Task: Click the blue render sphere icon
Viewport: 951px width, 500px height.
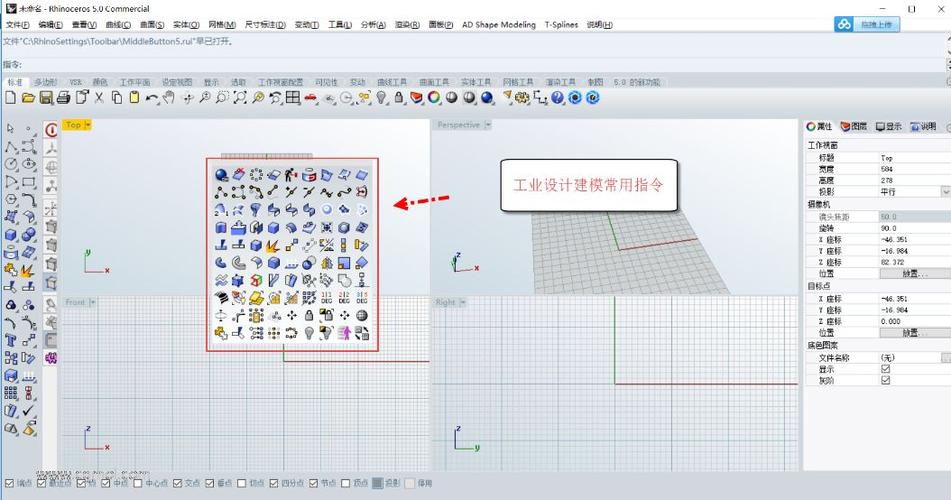Action: [486, 98]
